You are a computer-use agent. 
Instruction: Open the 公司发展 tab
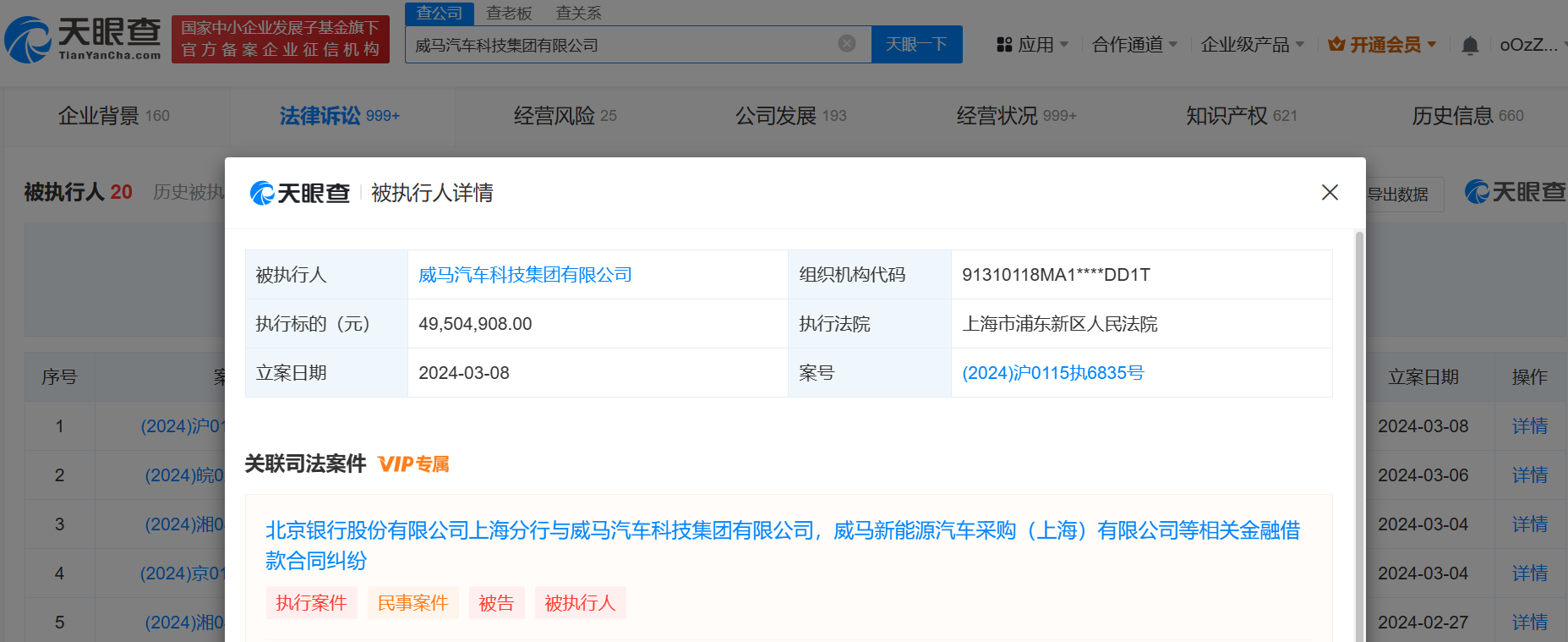pyautogui.click(x=790, y=116)
